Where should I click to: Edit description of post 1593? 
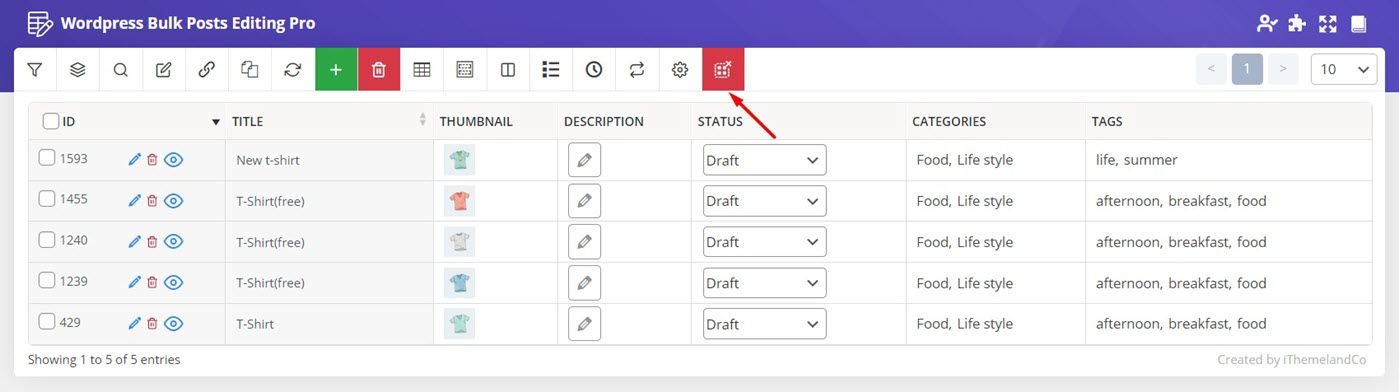[x=584, y=160]
